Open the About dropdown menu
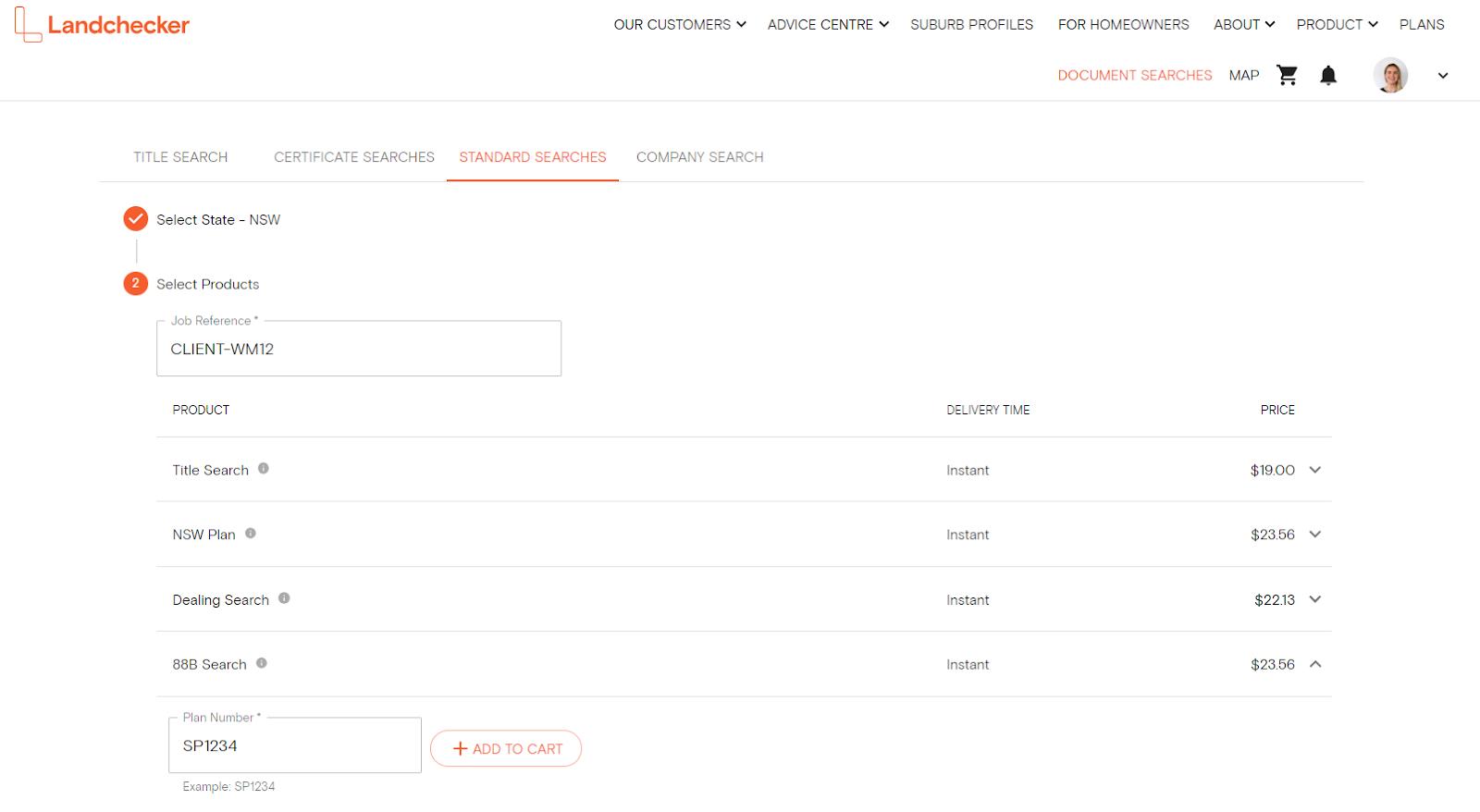Image resolution: width=1480 pixels, height=812 pixels. pyautogui.click(x=1244, y=25)
